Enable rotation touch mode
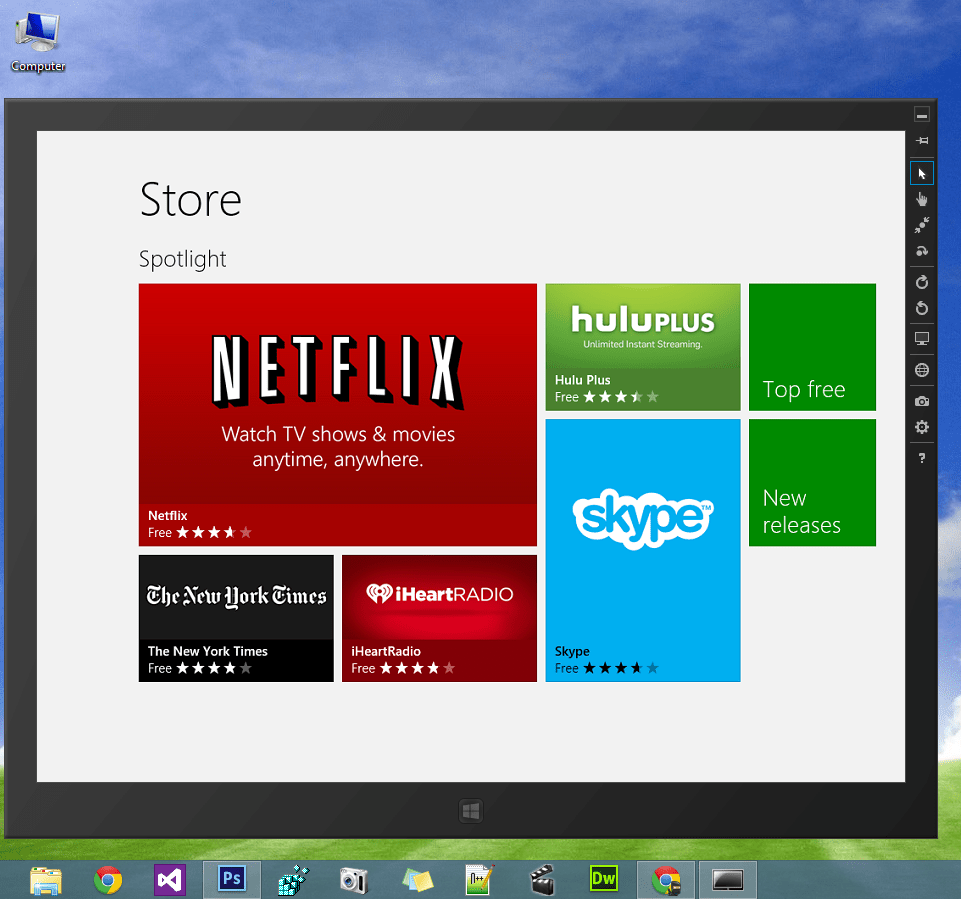Image resolution: width=961 pixels, height=899 pixels. point(922,251)
